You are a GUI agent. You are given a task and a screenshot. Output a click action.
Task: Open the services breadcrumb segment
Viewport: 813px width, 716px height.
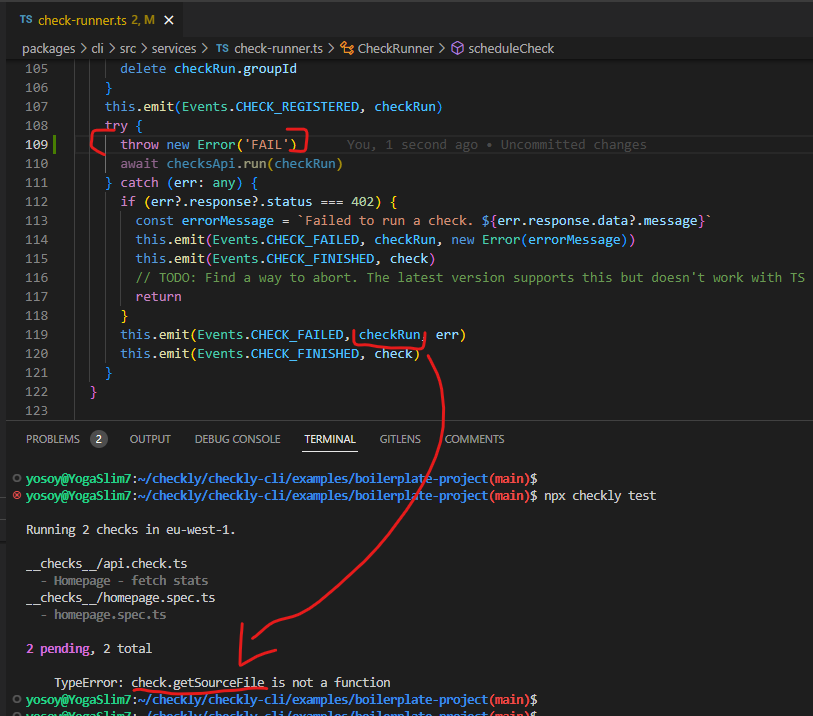(174, 49)
